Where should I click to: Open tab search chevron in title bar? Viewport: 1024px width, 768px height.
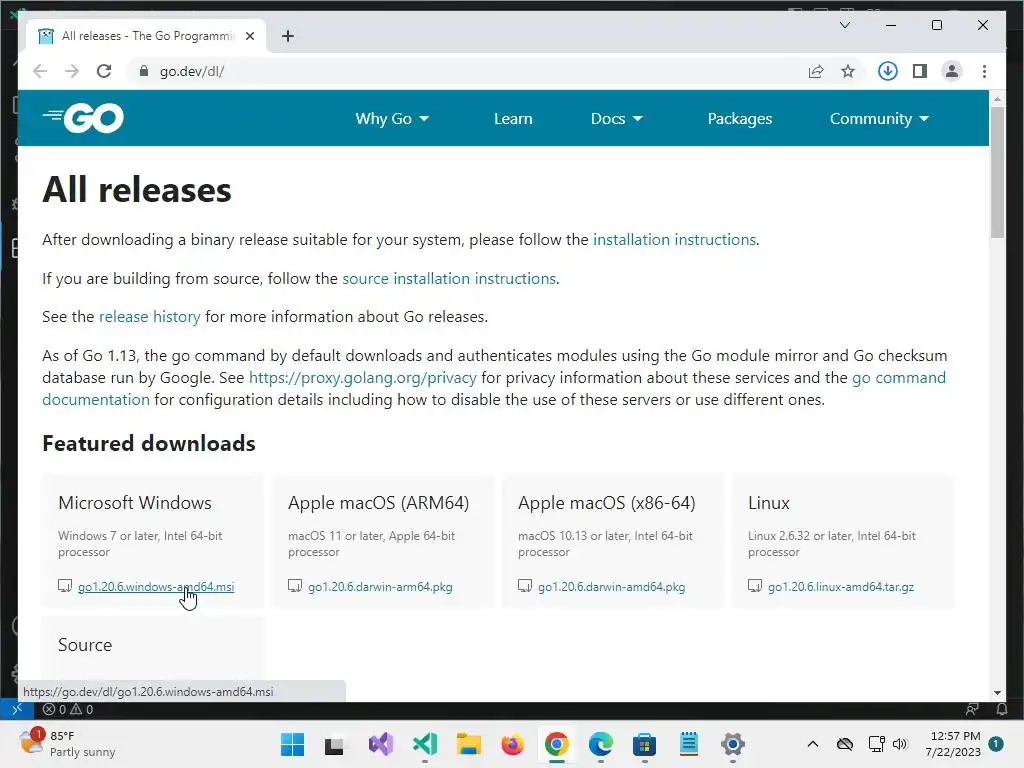(x=844, y=25)
